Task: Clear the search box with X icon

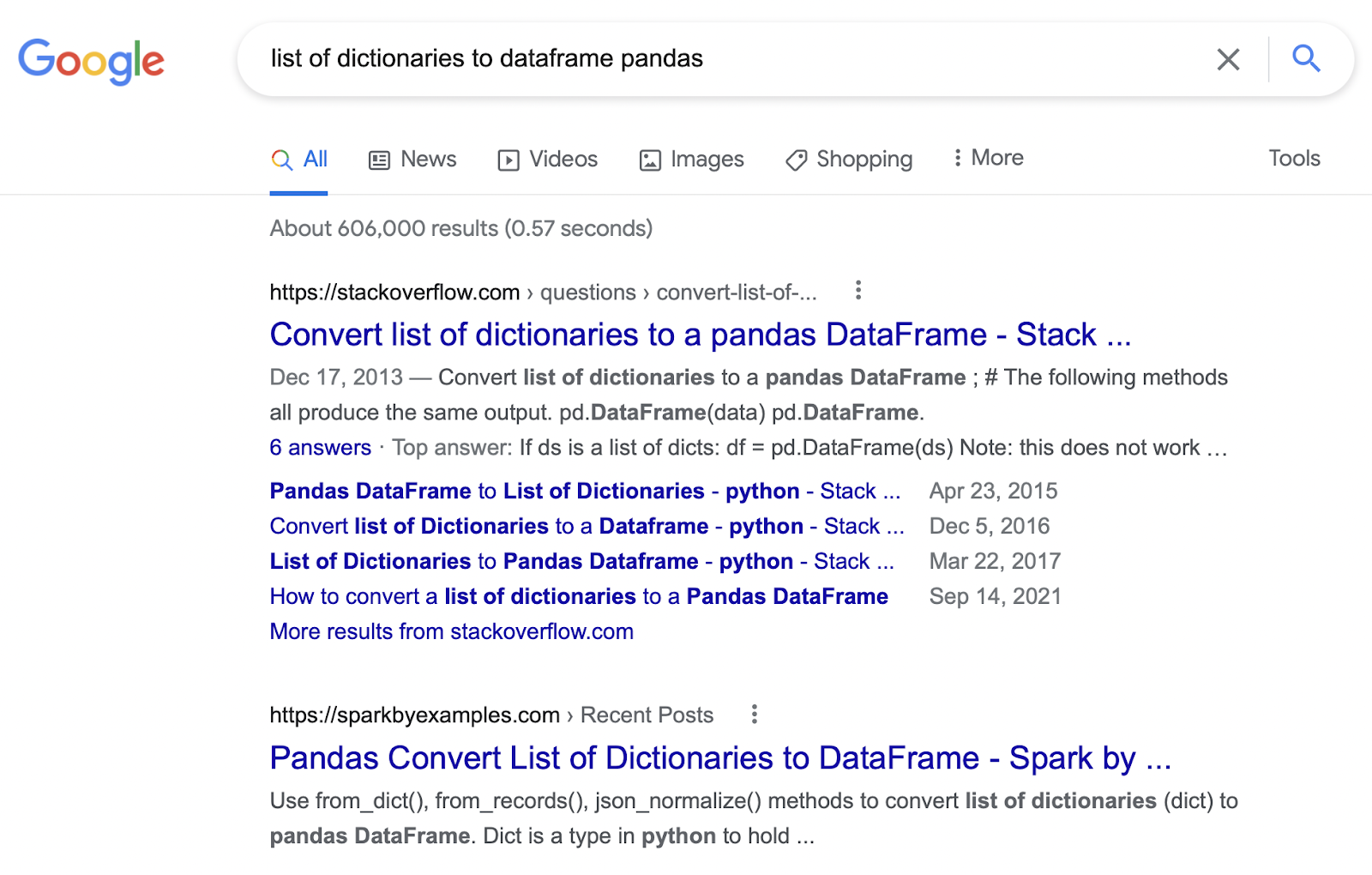Action: click(x=1228, y=59)
